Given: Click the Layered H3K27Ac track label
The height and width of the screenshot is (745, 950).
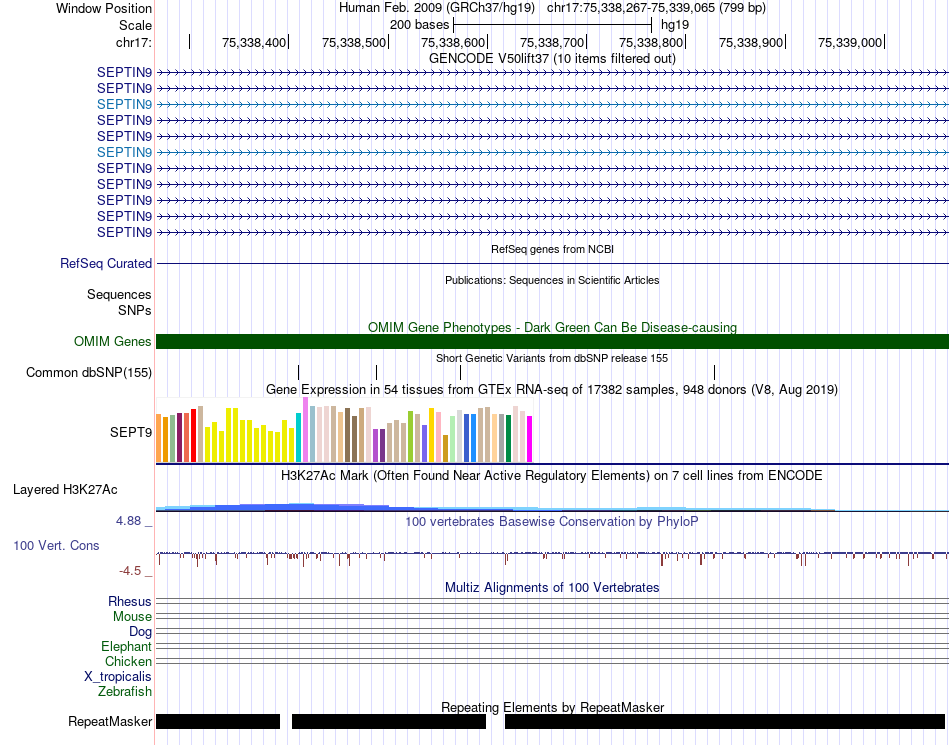Looking at the screenshot, I should (65, 489).
